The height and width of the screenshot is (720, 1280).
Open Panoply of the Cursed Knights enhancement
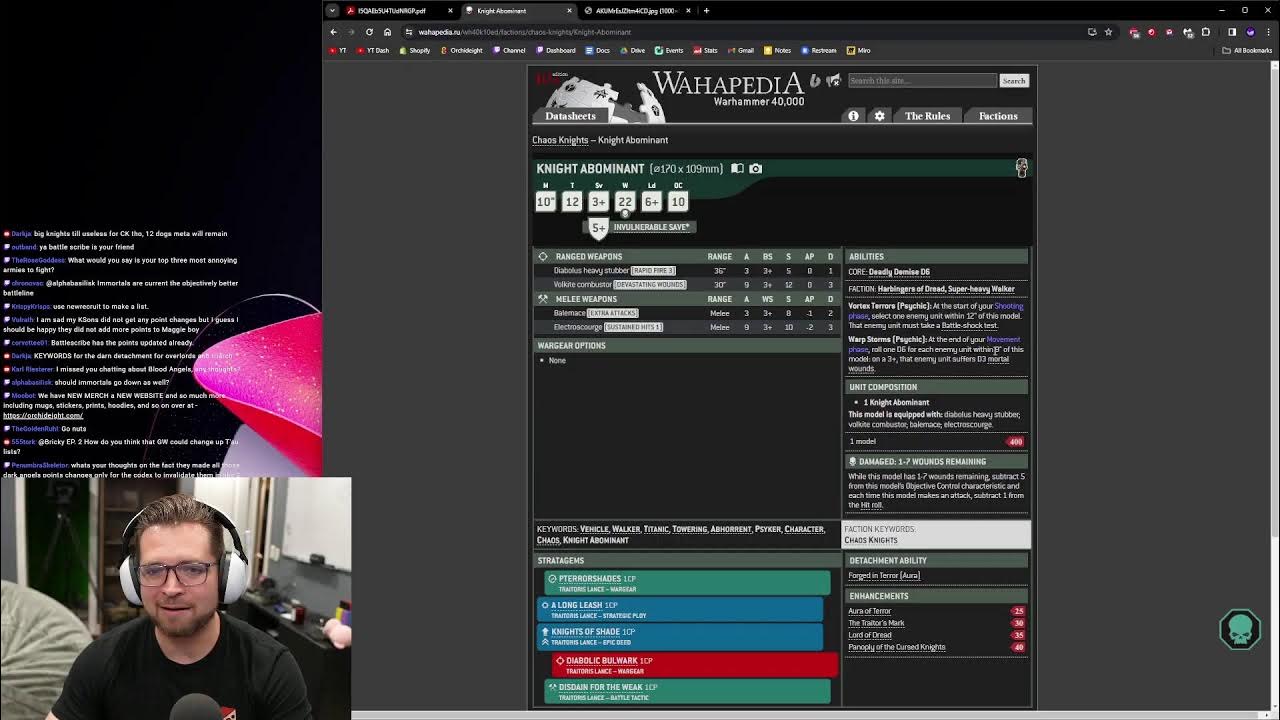[896, 647]
